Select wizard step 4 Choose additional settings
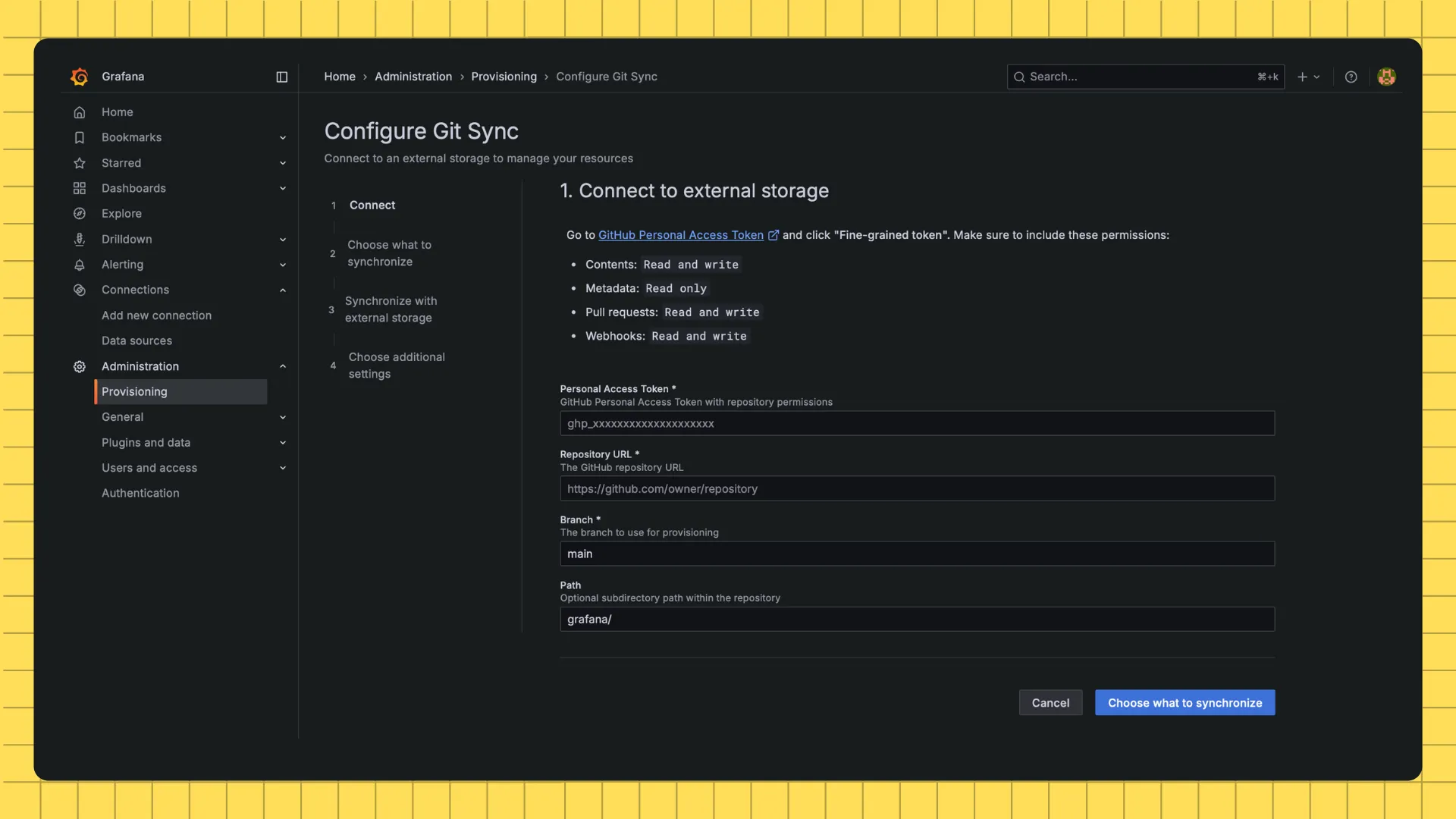This screenshot has width=1456, height=819. 388,366
